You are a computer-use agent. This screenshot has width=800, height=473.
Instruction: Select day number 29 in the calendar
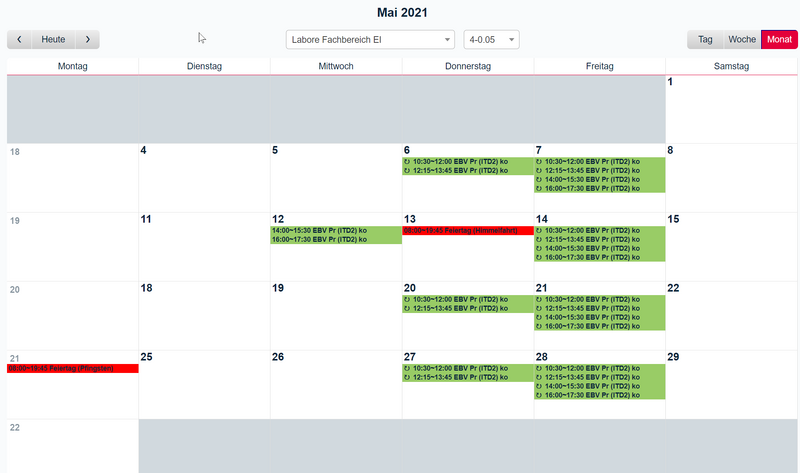(x=673, y=357)
